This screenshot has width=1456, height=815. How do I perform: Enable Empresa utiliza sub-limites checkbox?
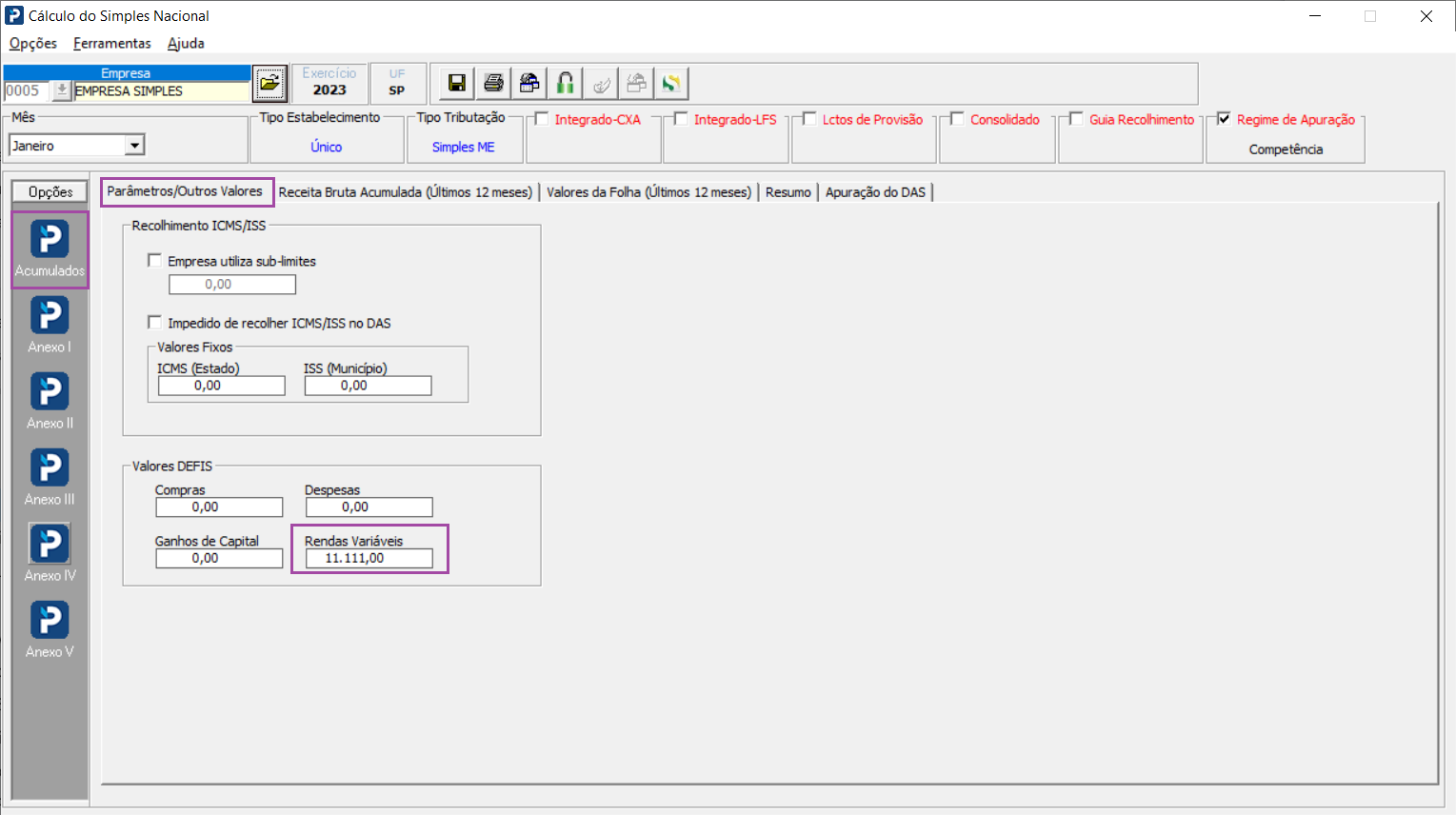click(x=155, y=260)
